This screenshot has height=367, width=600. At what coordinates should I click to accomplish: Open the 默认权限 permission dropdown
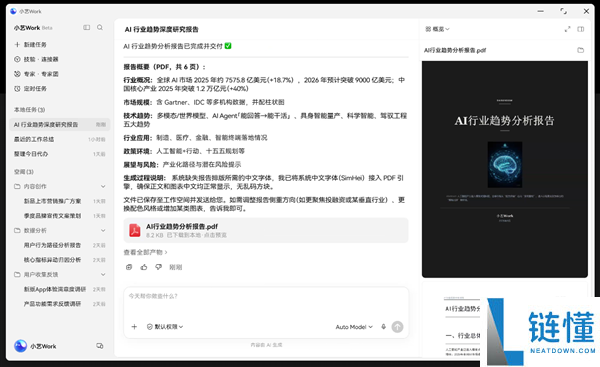point(165,327)
